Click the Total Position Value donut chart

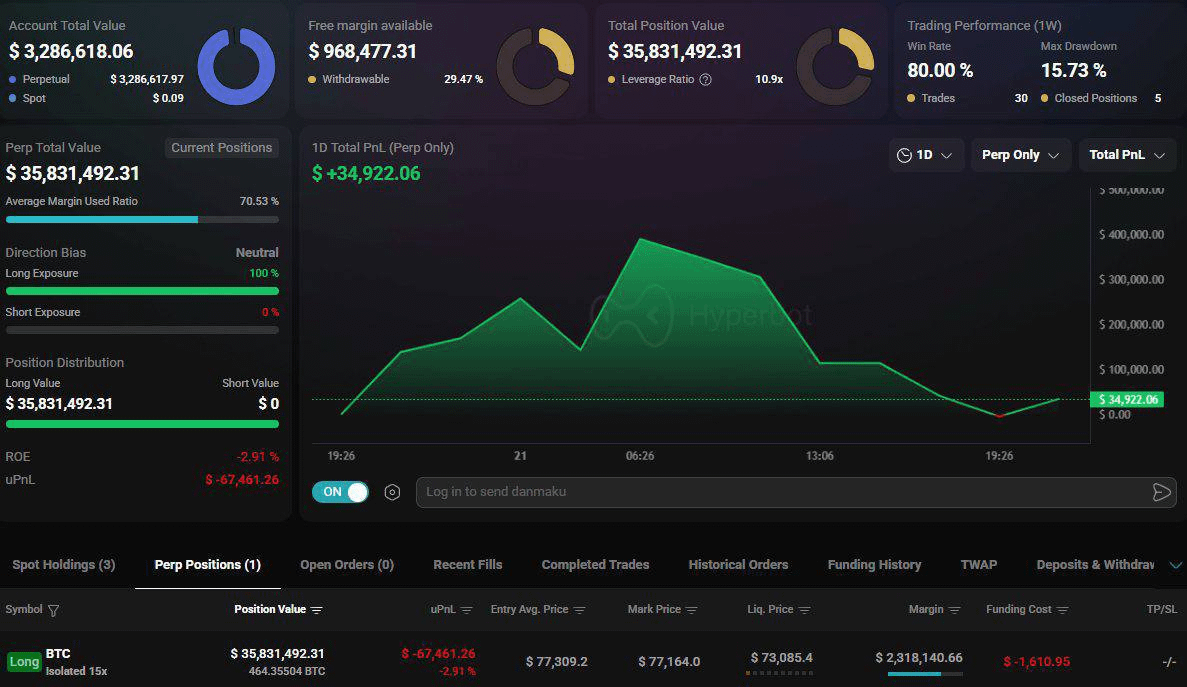click(x=835, y=66)
